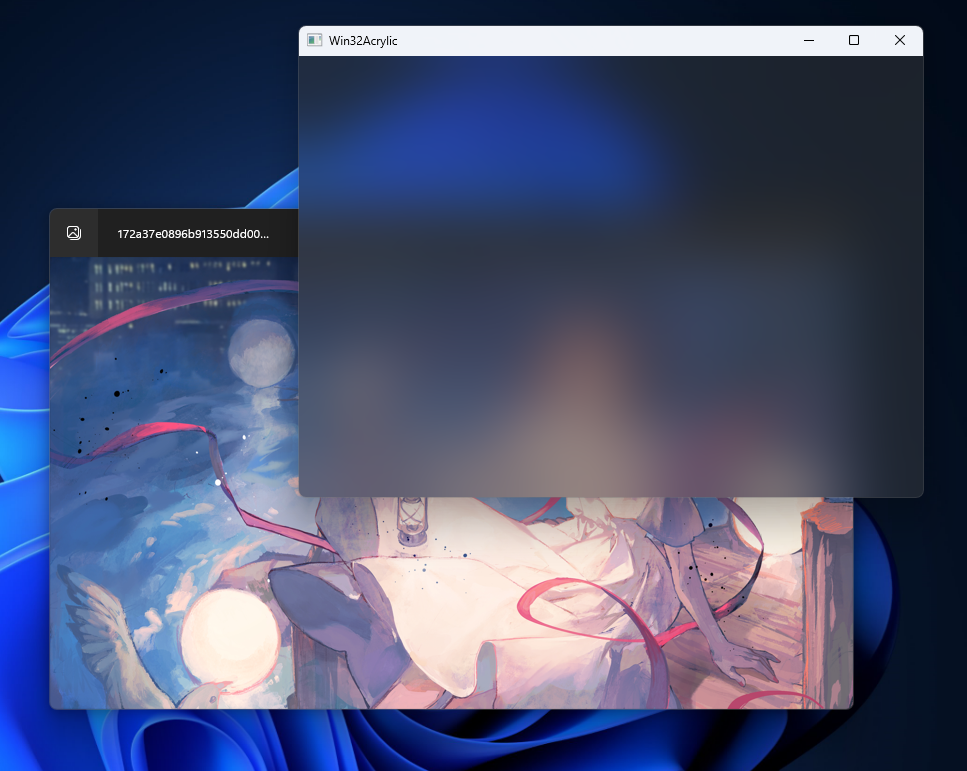Viewport: 967px width, 771px height.
Task: Maximize the Win32Acrylic window
Action: click(x=854, y=40)
